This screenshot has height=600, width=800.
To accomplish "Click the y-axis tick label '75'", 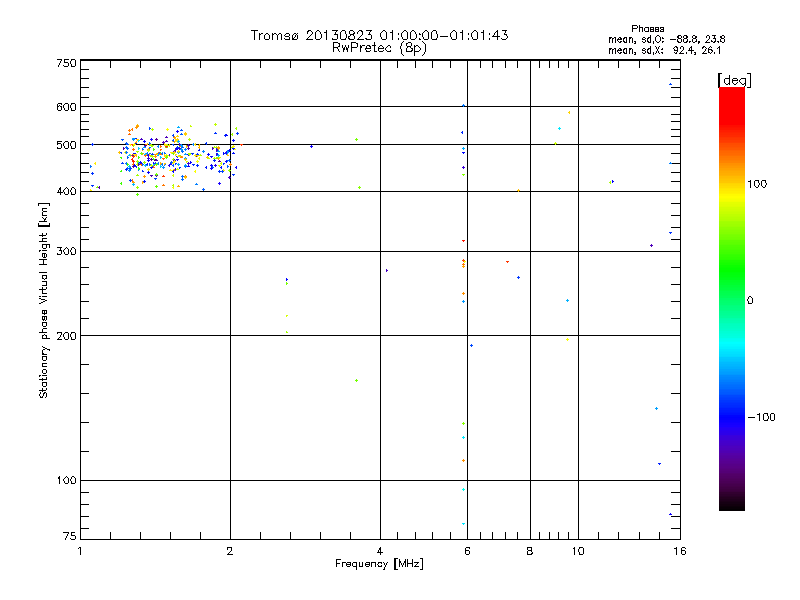I will (x=70, y=536).
